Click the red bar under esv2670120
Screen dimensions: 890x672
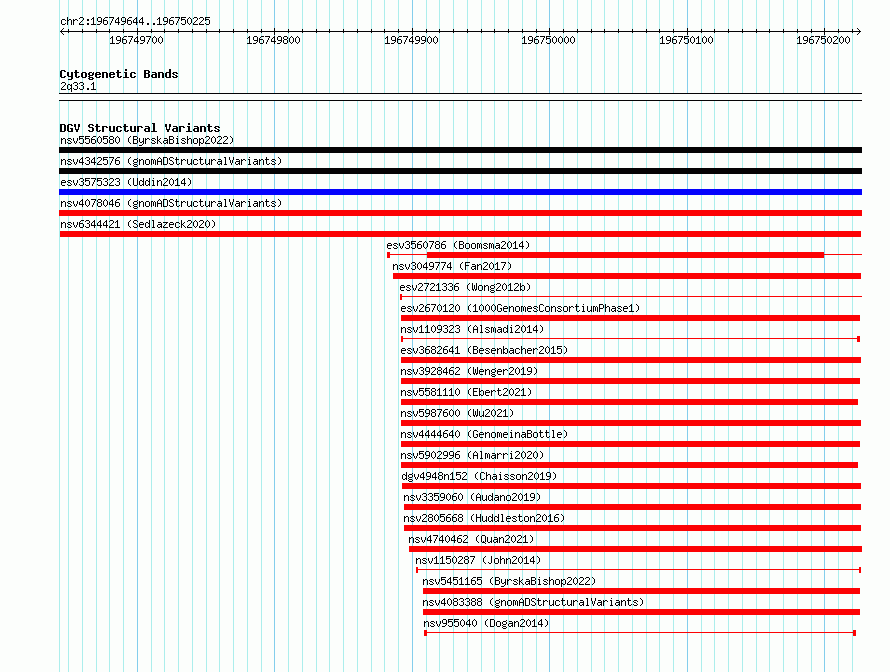point(631,318)
